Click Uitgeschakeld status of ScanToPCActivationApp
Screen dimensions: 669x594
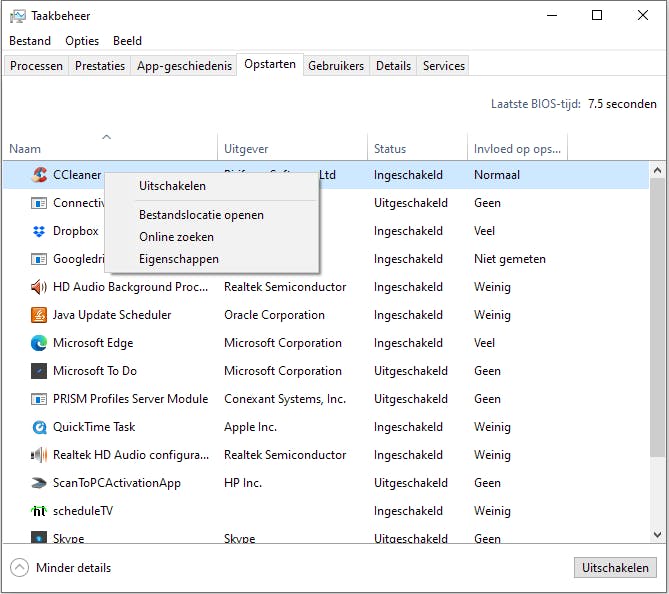410,483
